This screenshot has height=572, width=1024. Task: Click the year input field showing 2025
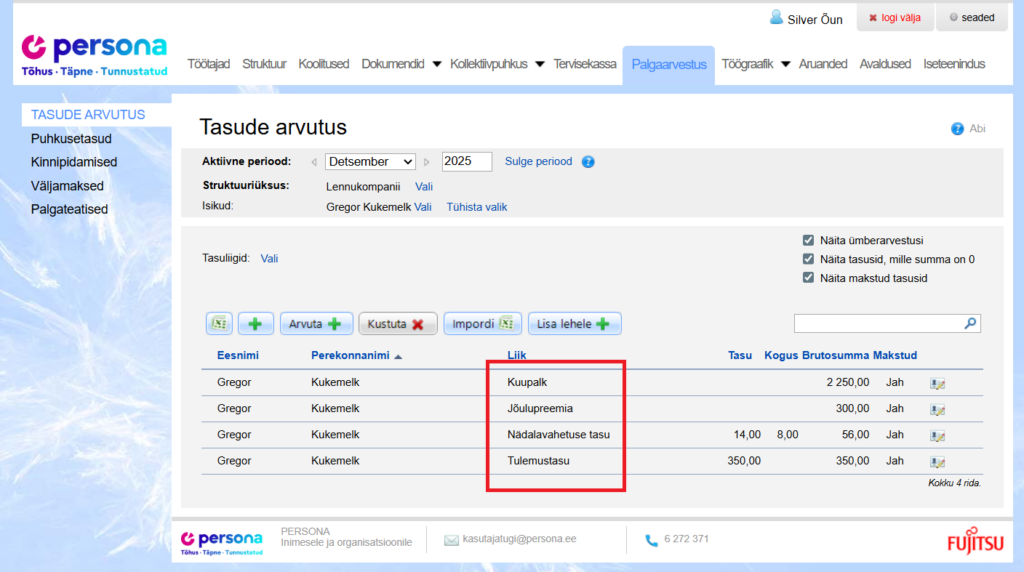[x=466, y=162]
